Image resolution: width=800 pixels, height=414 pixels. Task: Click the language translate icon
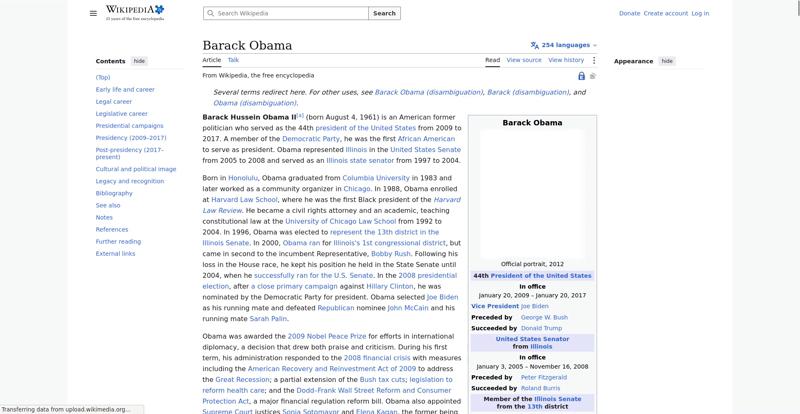534,45
